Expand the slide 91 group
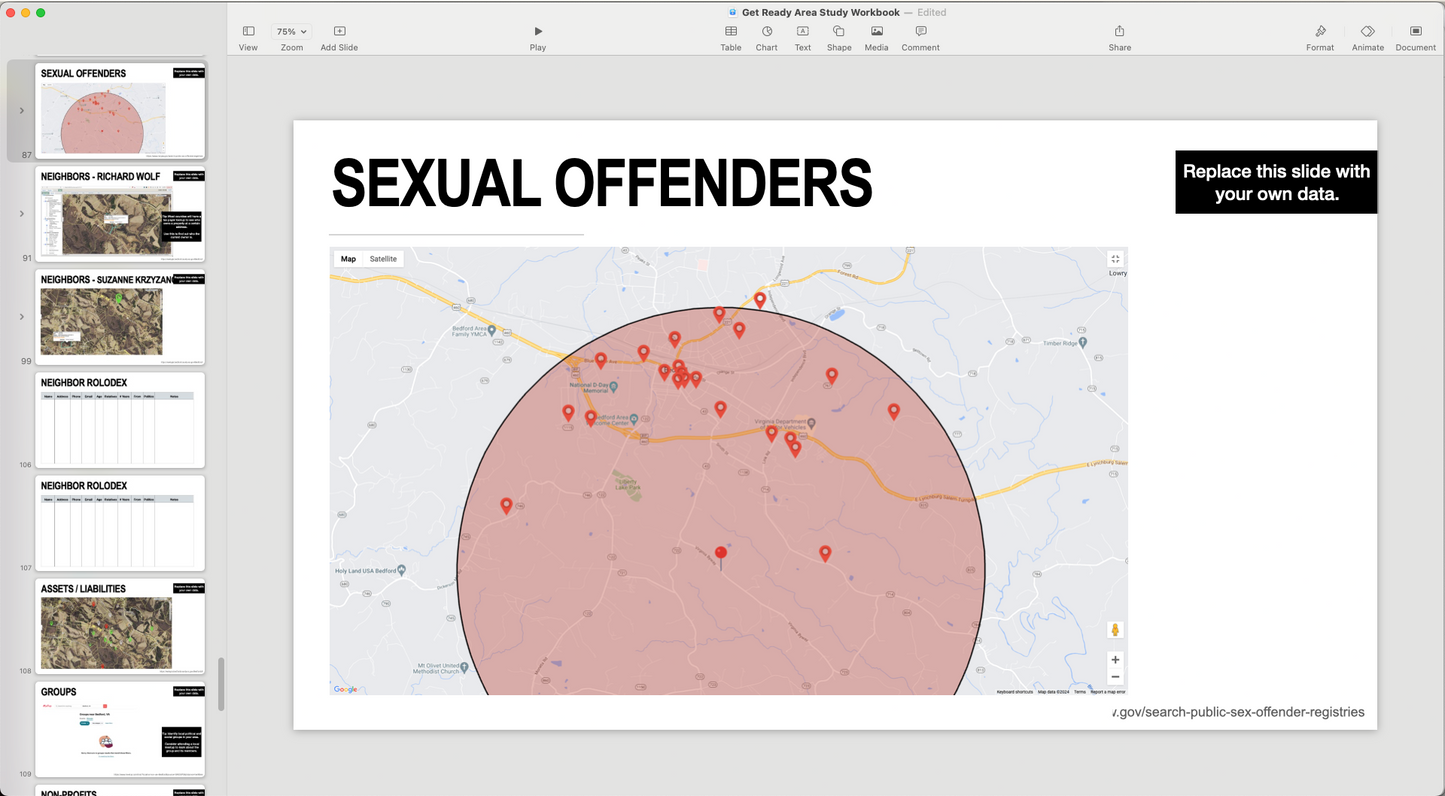Viewport: 1445px width, 796px height. click(x=22, y=214)
